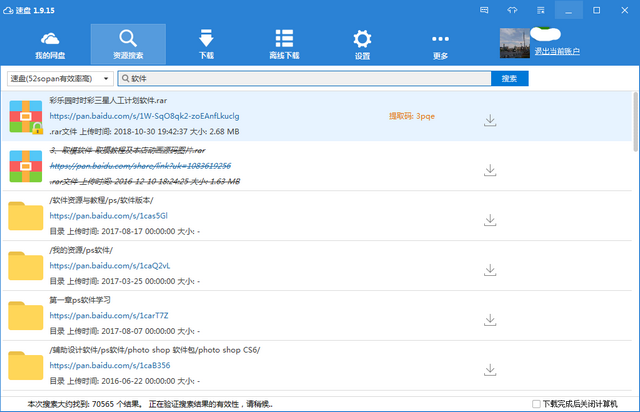Viewport: 640px width, 412px height.
Task: Download the photo shop CS6 folder result
Action: [490, 370]
